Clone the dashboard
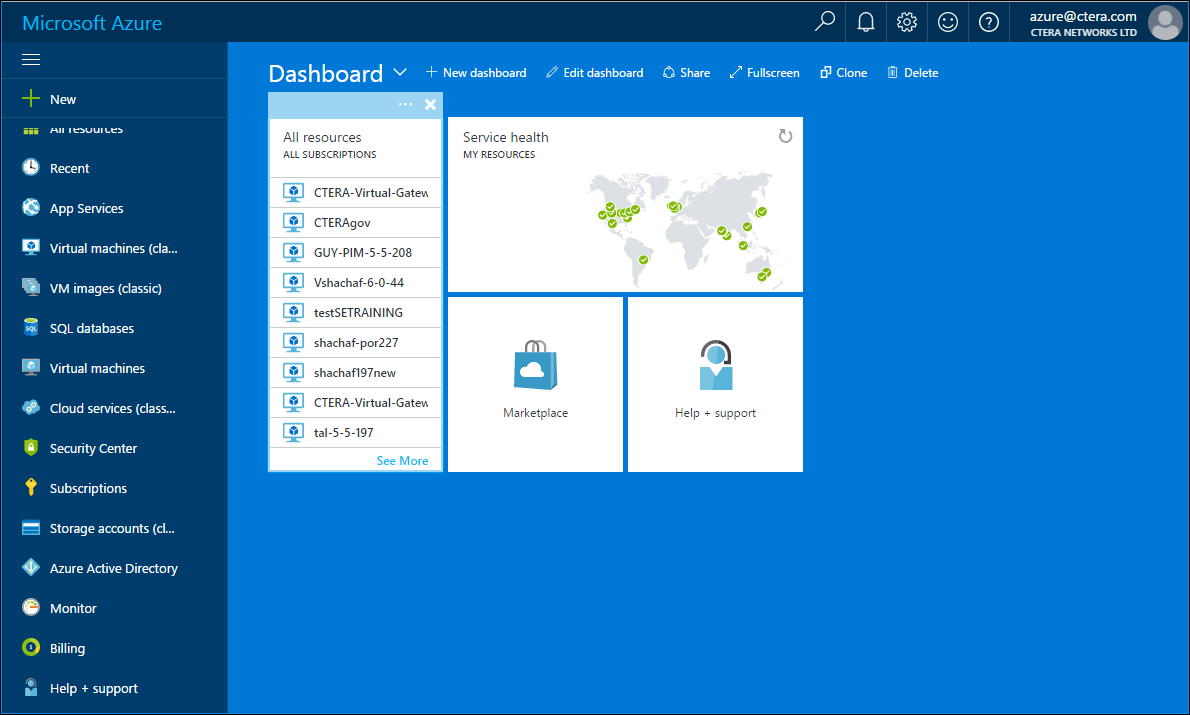 click(x=843, y=73)
